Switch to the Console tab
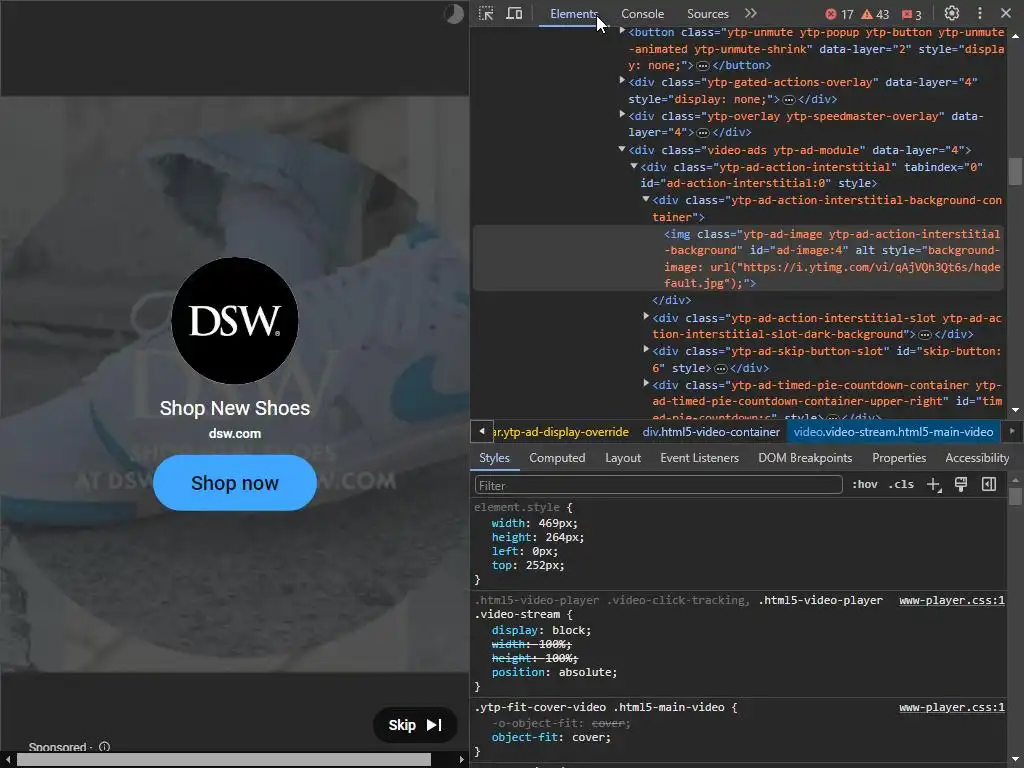 pos(642,14)
